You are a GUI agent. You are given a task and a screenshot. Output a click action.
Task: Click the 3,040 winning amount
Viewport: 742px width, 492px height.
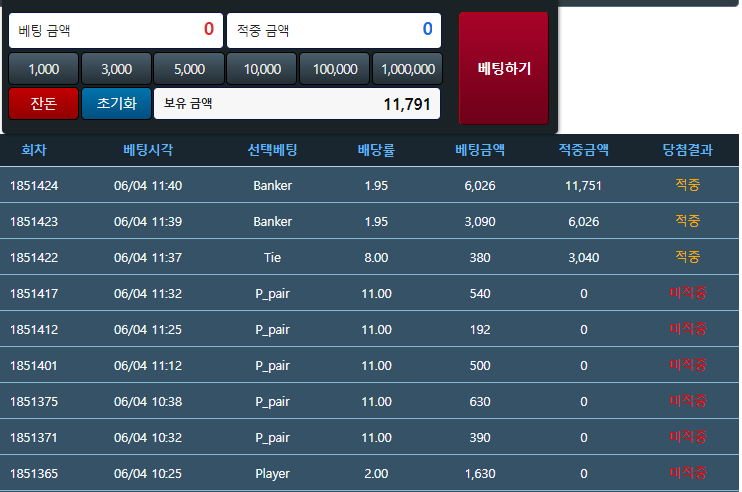[x=583, y=257]
